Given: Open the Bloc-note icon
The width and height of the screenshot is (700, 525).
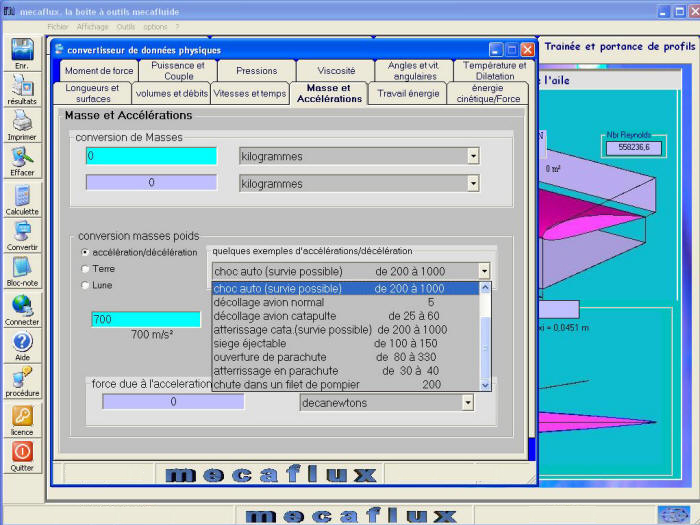Looking at the screenshot, I should [22, 270].
